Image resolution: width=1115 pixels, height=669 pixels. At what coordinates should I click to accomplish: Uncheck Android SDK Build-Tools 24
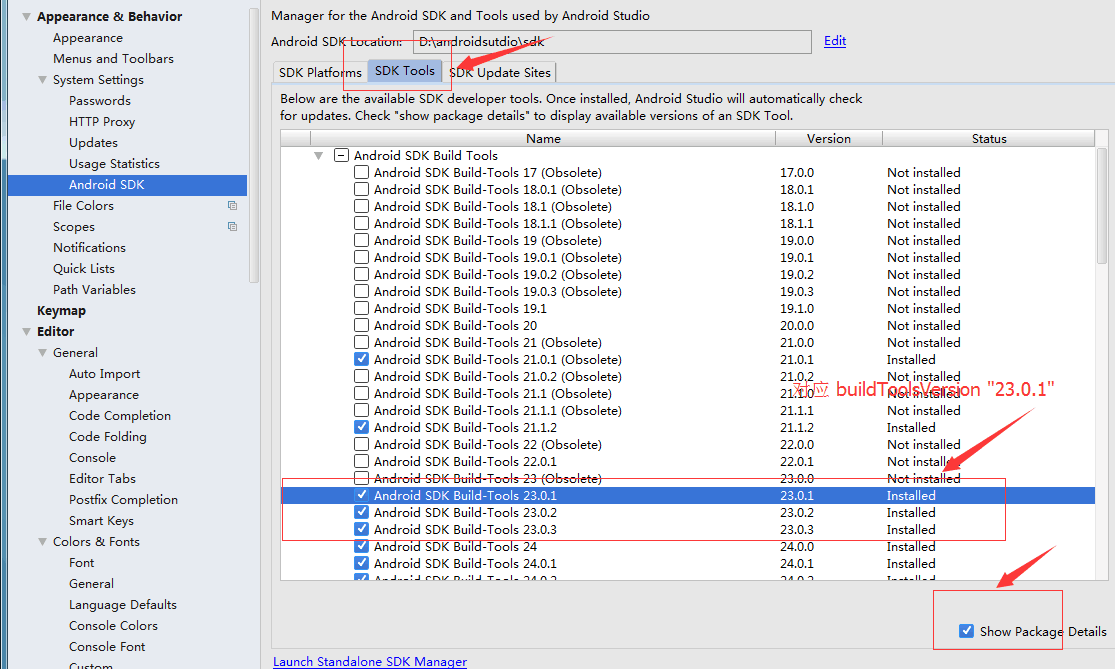coord(361,546)
